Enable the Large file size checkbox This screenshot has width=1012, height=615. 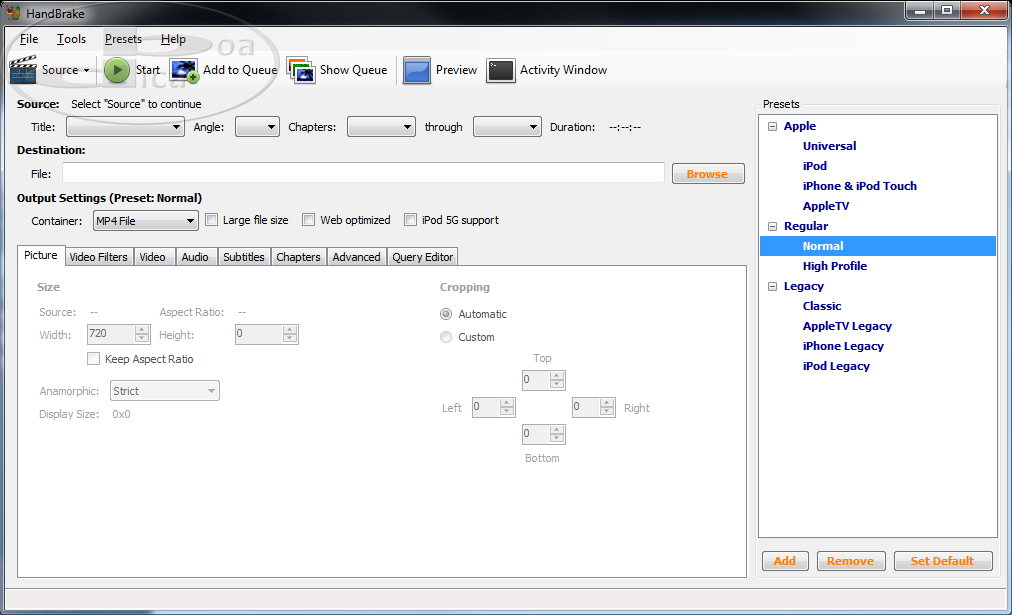(x=211, y=220)
